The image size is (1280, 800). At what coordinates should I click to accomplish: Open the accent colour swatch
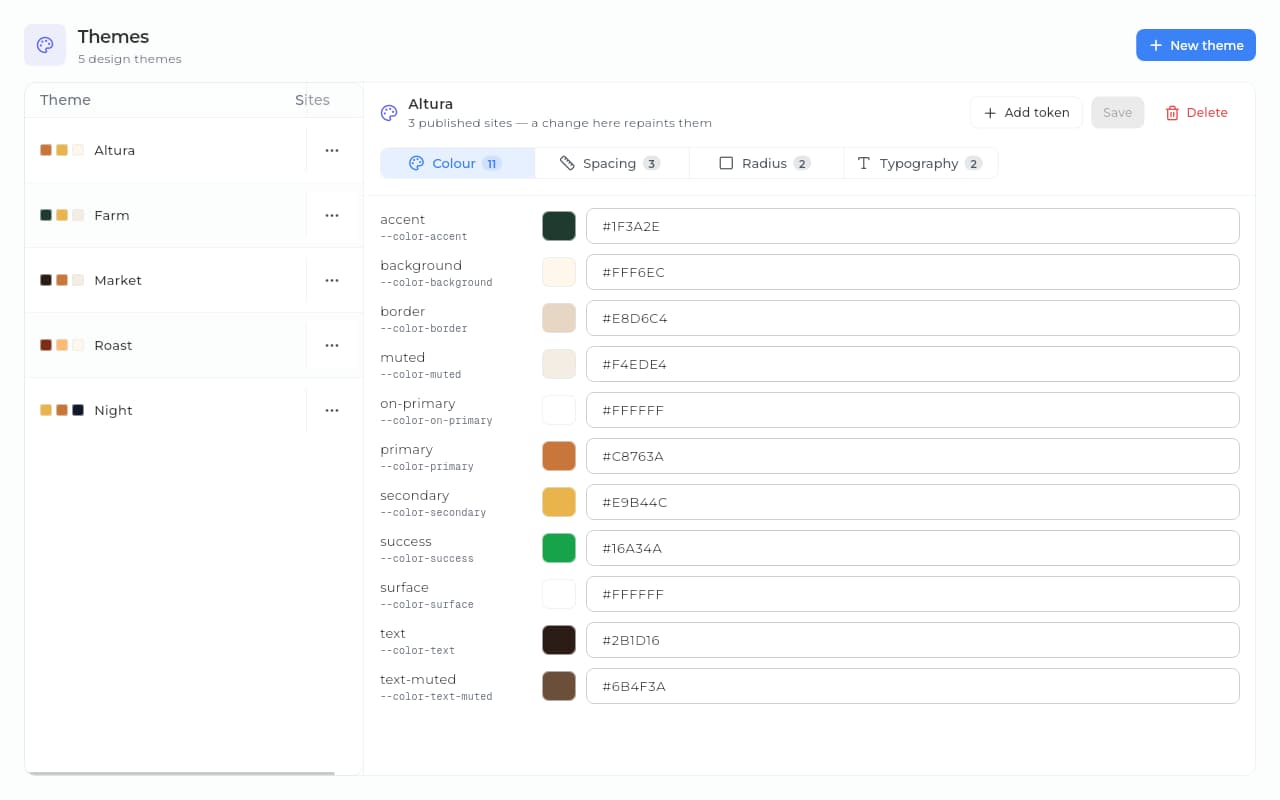coord(559,226)
